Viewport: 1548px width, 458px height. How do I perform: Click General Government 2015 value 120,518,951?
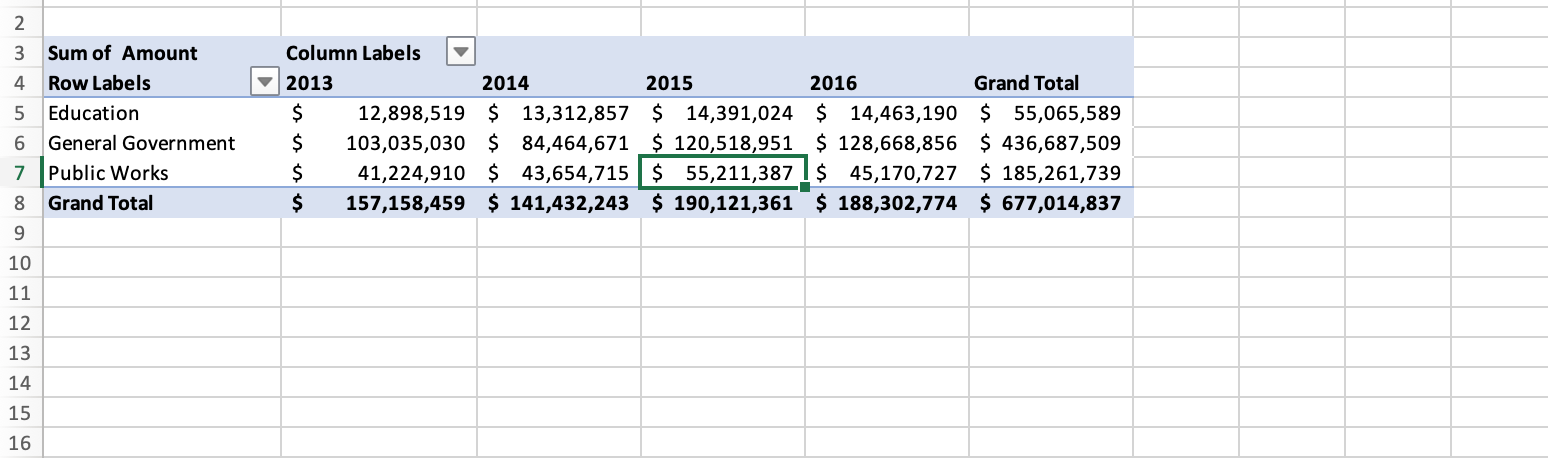(x=723, y=143)
